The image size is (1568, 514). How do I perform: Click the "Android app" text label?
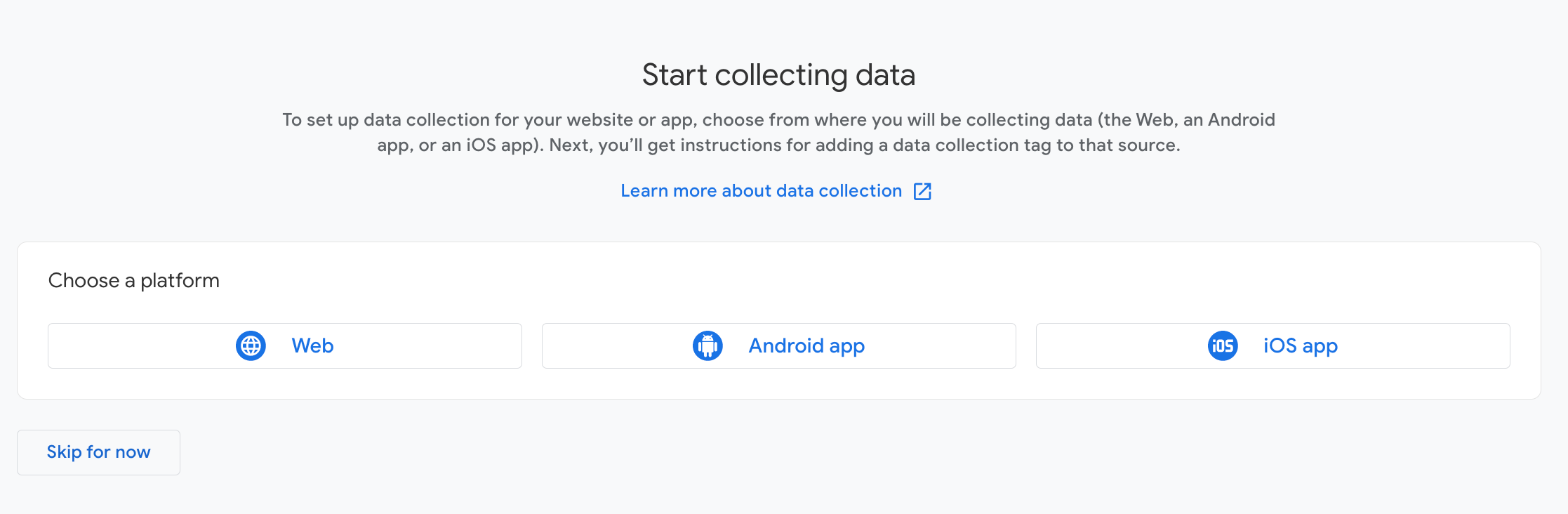pos(806,346)
